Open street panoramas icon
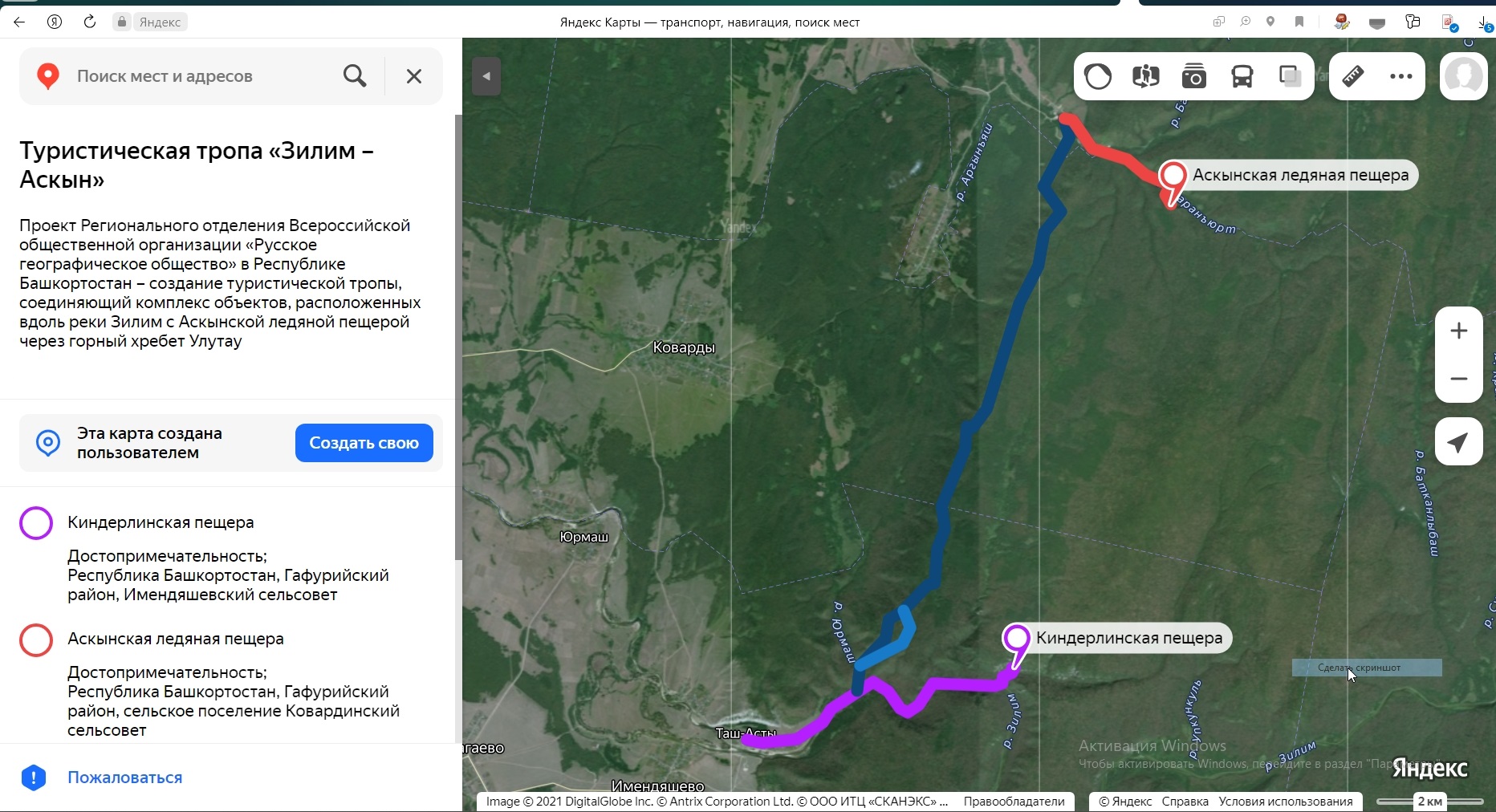 point(1146,77)
